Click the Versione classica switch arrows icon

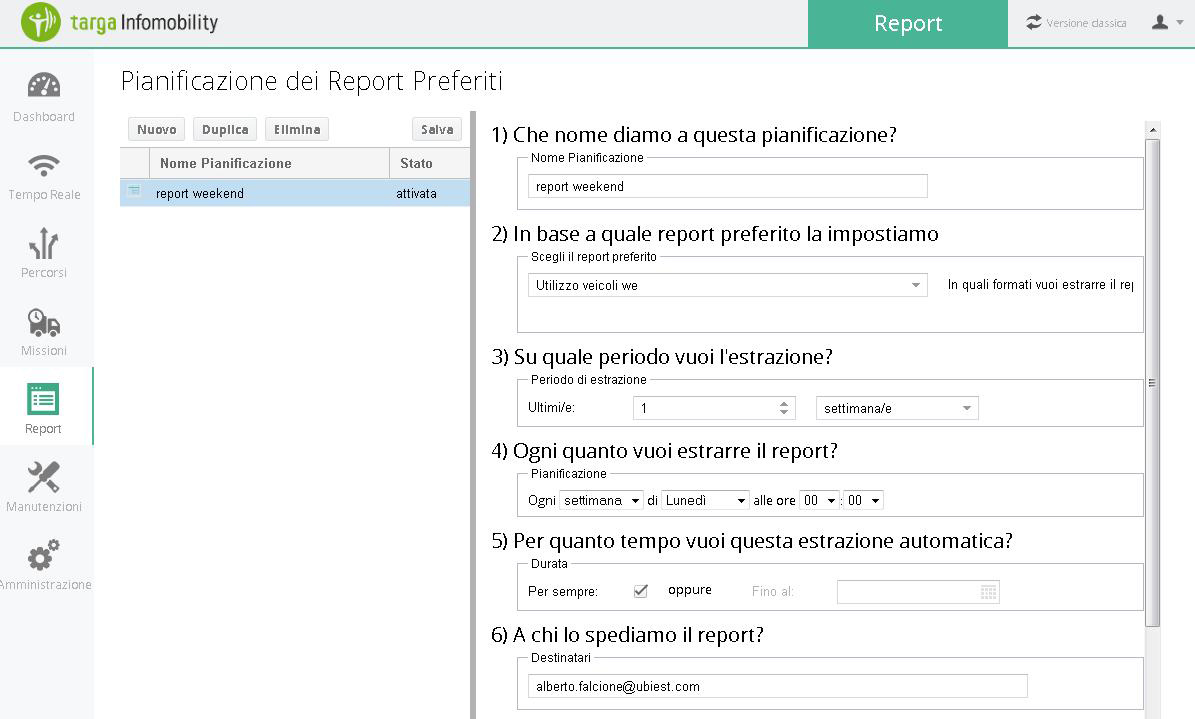1033,22
